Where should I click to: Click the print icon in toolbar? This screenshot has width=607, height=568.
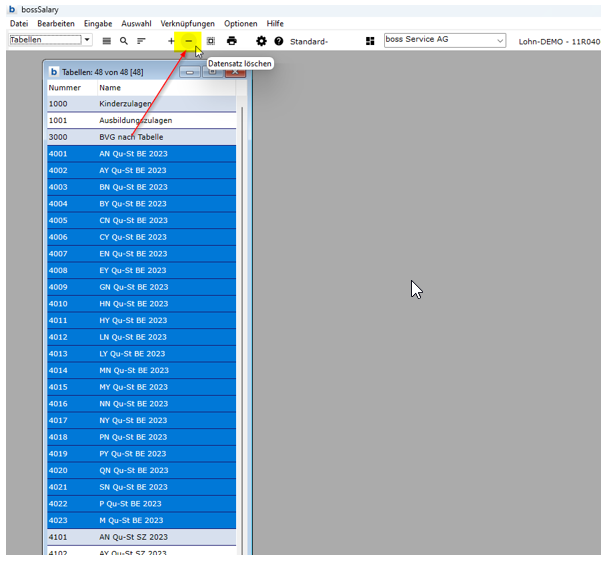point(232,41)
